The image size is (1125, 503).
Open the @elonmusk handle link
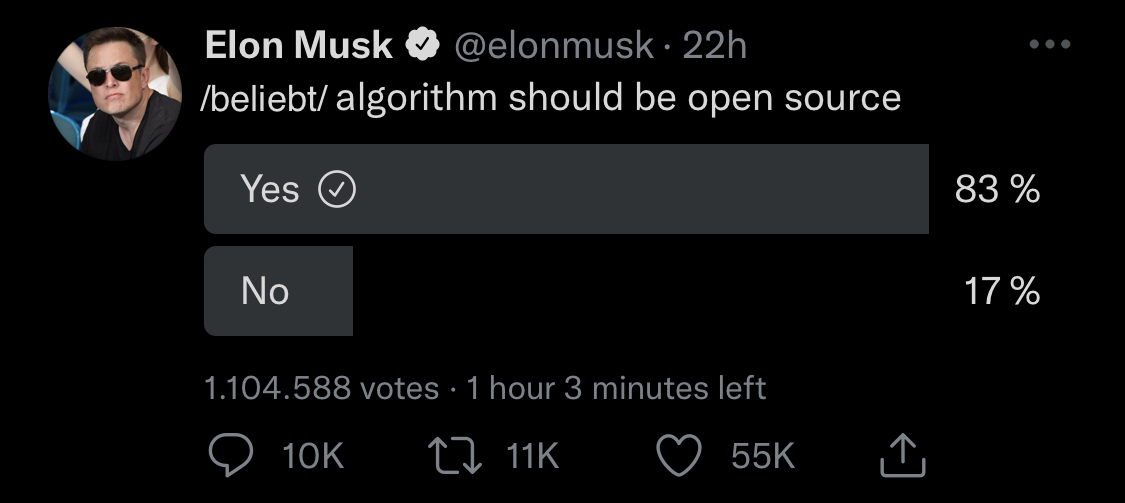(x=553, y=47)
